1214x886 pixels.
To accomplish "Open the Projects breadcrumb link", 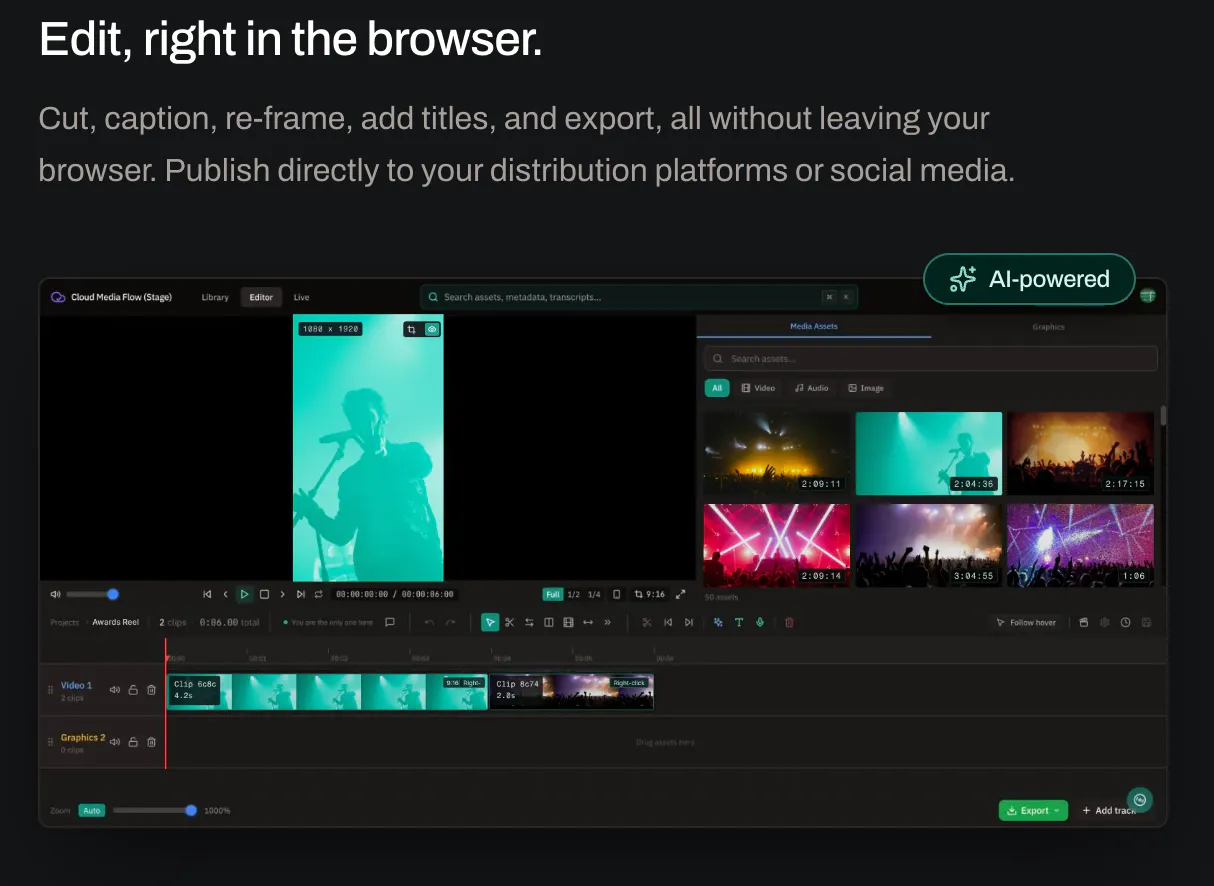I will (64, 622).
